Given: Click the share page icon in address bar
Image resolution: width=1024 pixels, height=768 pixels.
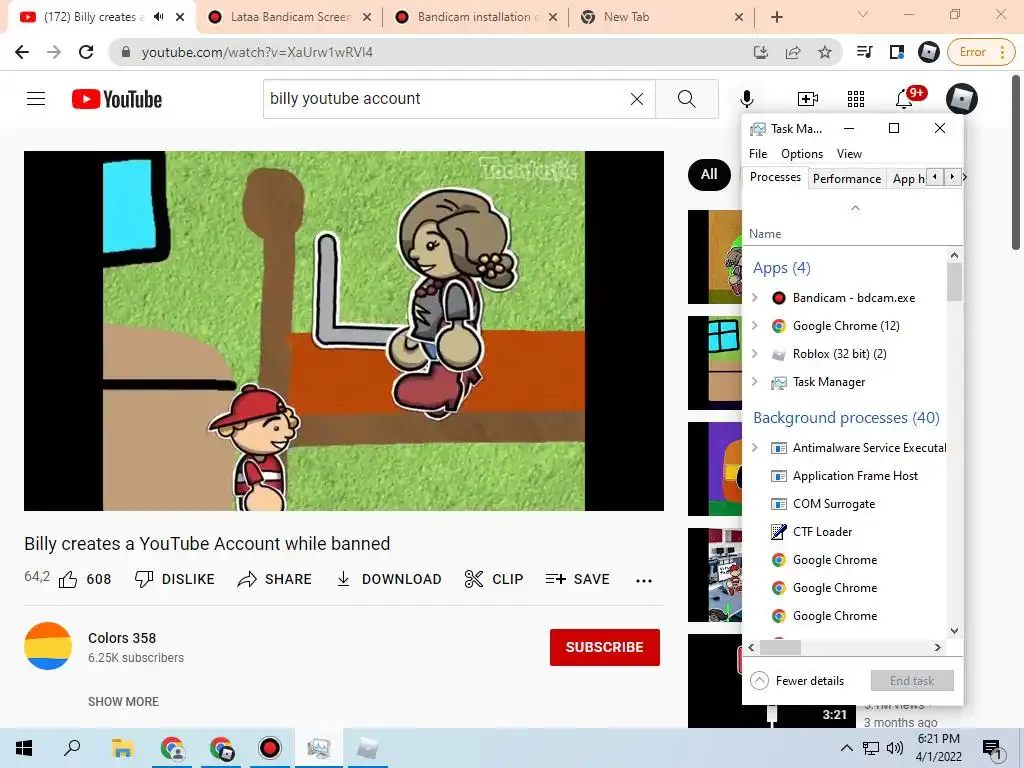Looking at the screenshot, I should (x=793, y=52).
